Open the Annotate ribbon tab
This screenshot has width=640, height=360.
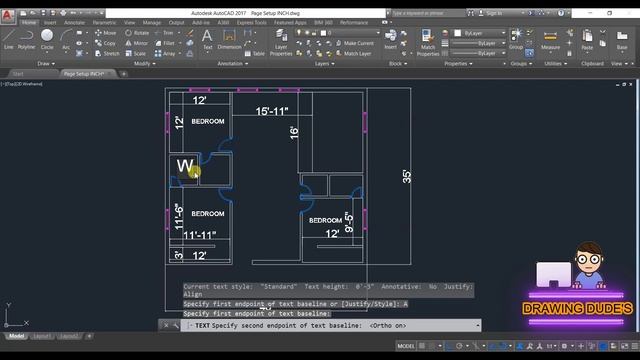tap(75, 22)
